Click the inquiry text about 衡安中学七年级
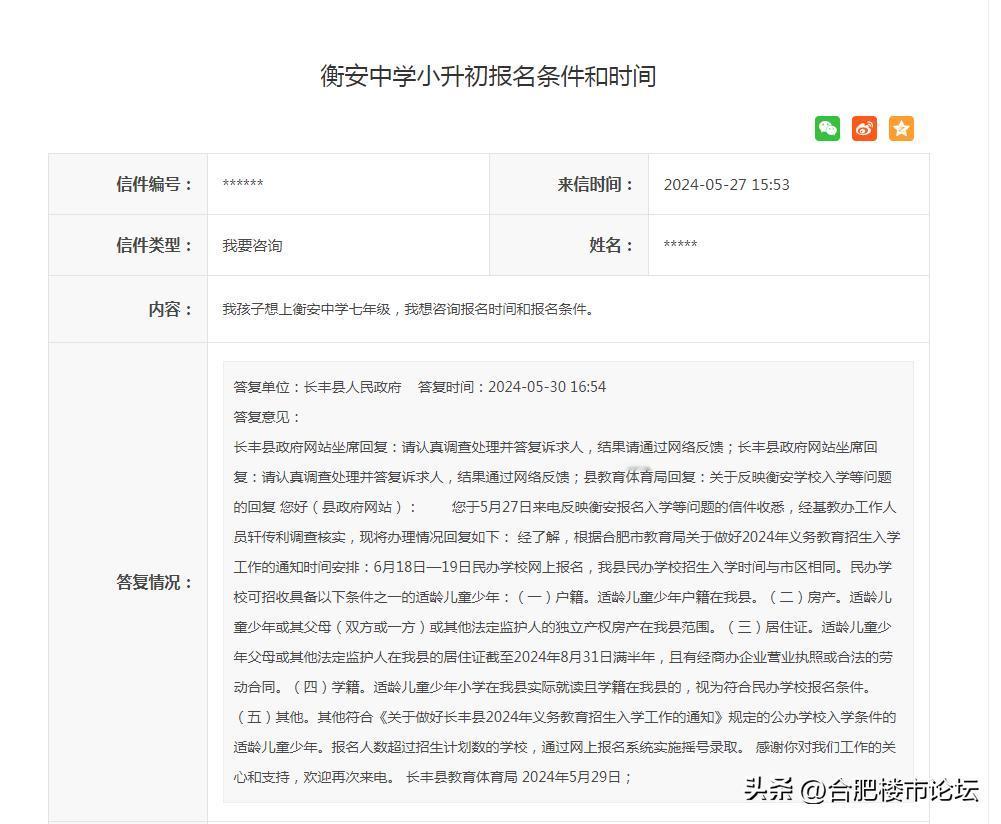1001x824 pixels. [x=409, y=310]
